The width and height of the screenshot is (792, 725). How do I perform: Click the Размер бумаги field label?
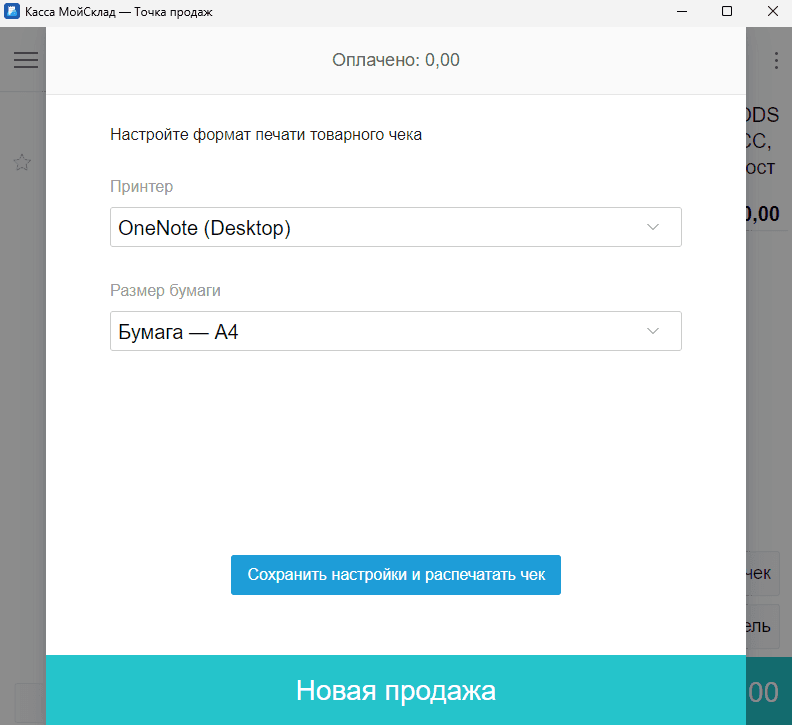coord(165,291)
